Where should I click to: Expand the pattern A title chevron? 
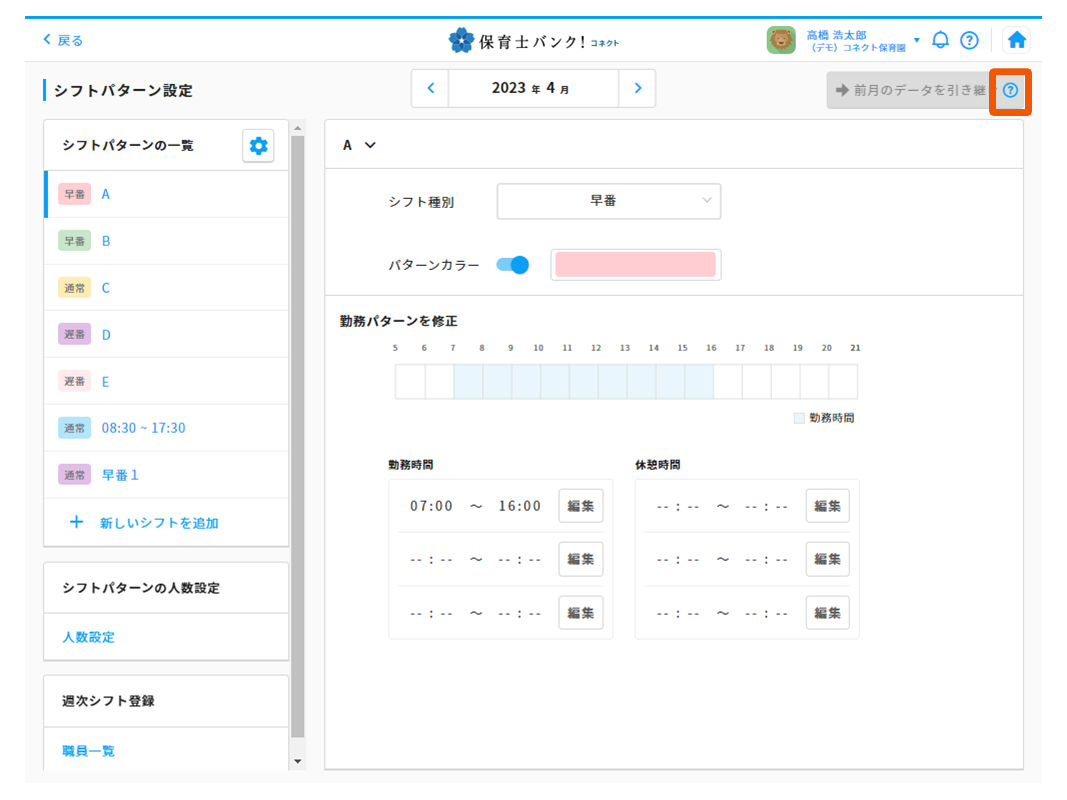(370, 145)
